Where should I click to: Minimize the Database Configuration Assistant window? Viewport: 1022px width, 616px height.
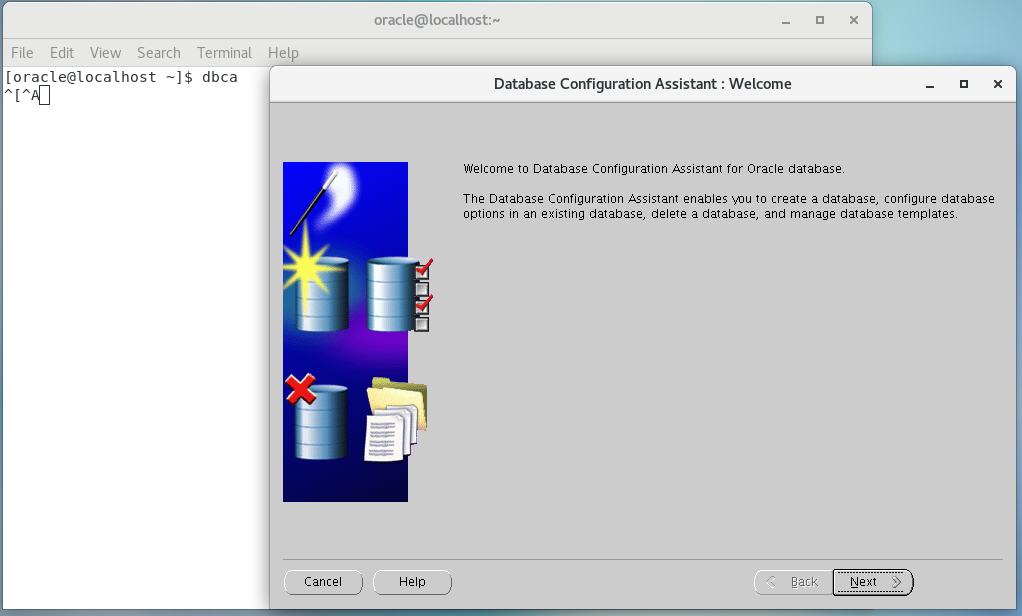pyautogui.click(x=930, y=84)
